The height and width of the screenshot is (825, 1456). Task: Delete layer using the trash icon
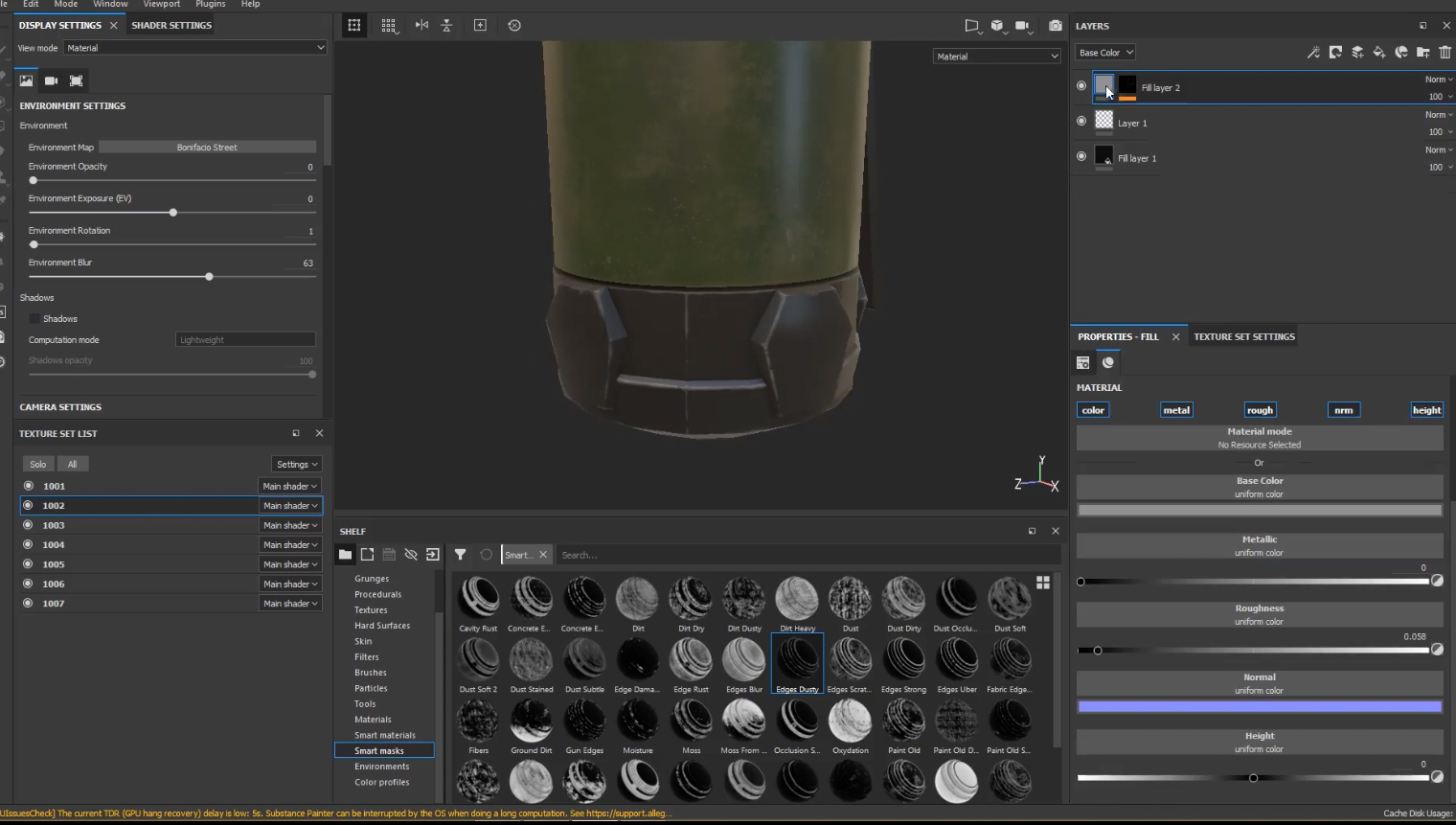1445,53
